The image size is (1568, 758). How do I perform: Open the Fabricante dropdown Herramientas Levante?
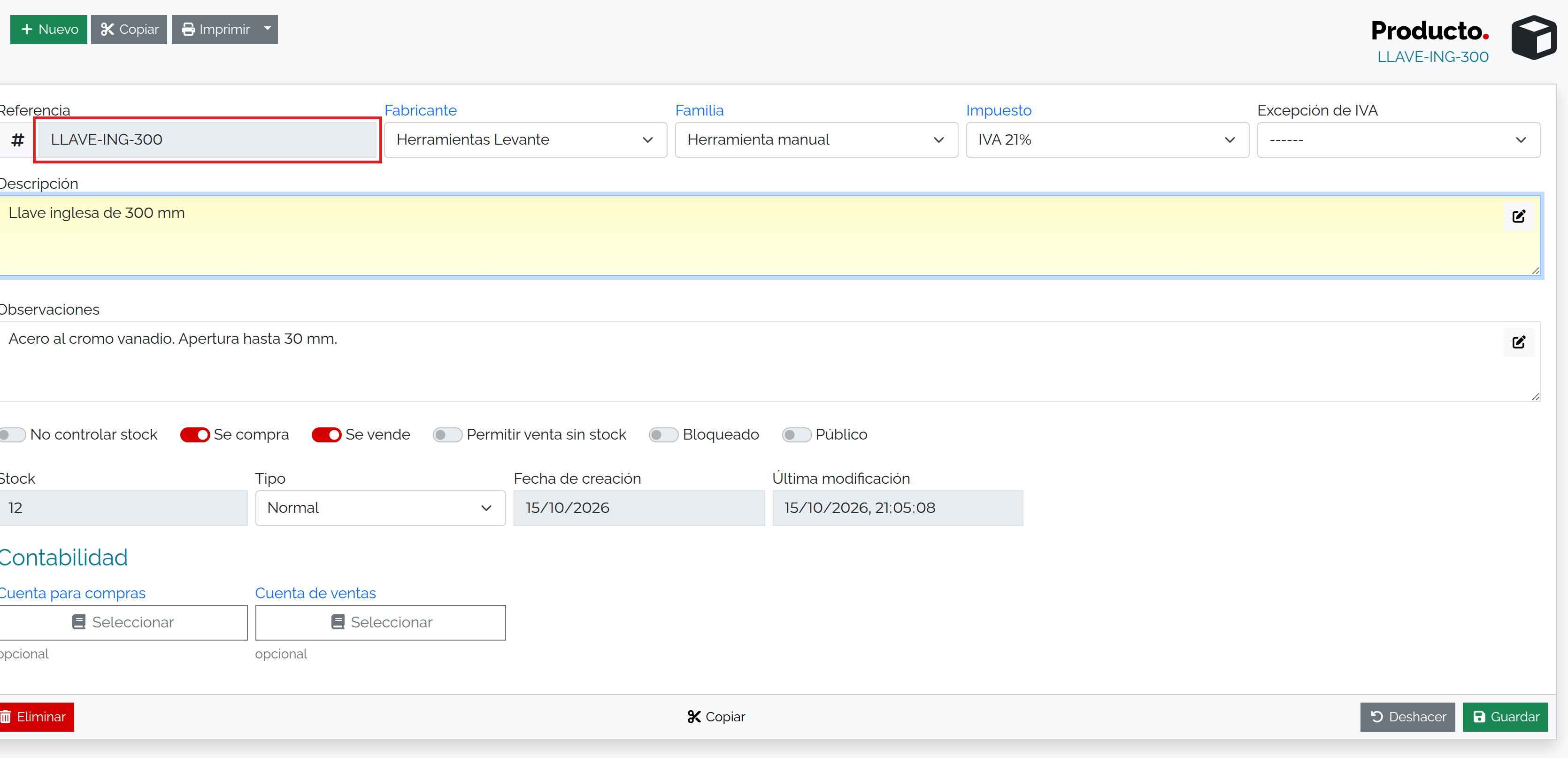tap(525, 140)
